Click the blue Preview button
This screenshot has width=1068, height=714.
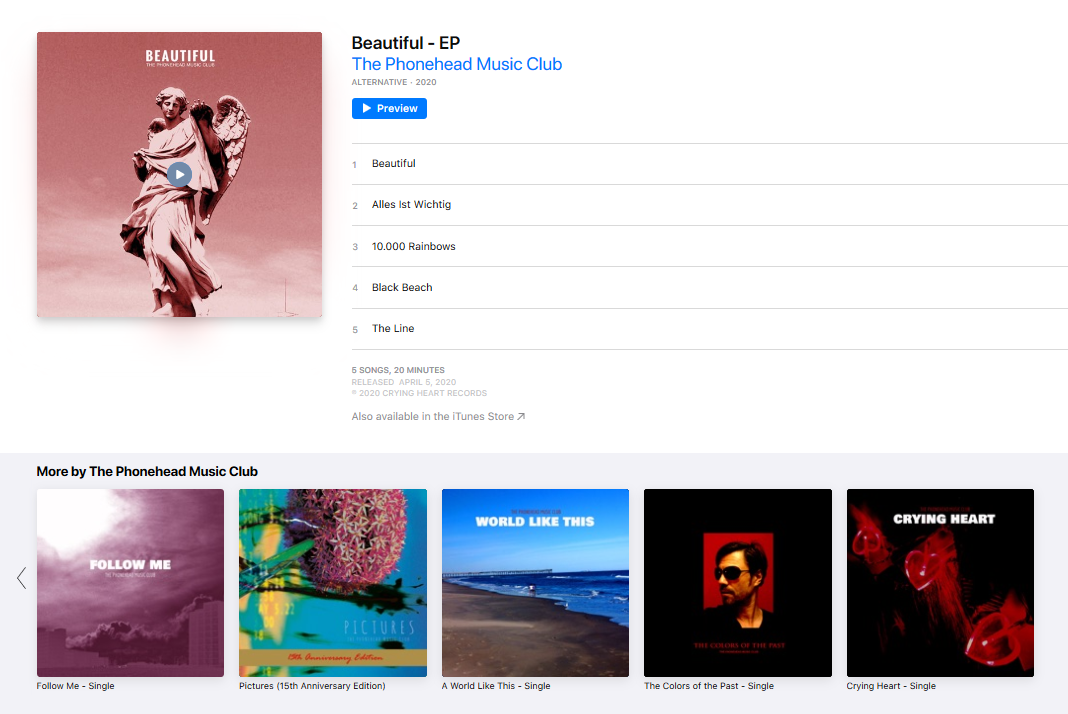(x=389, y=108)
